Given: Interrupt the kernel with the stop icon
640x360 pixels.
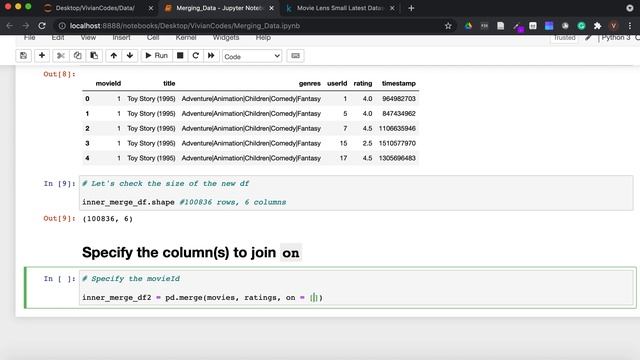Looking at the screenshot, I should tap(180, 56).
